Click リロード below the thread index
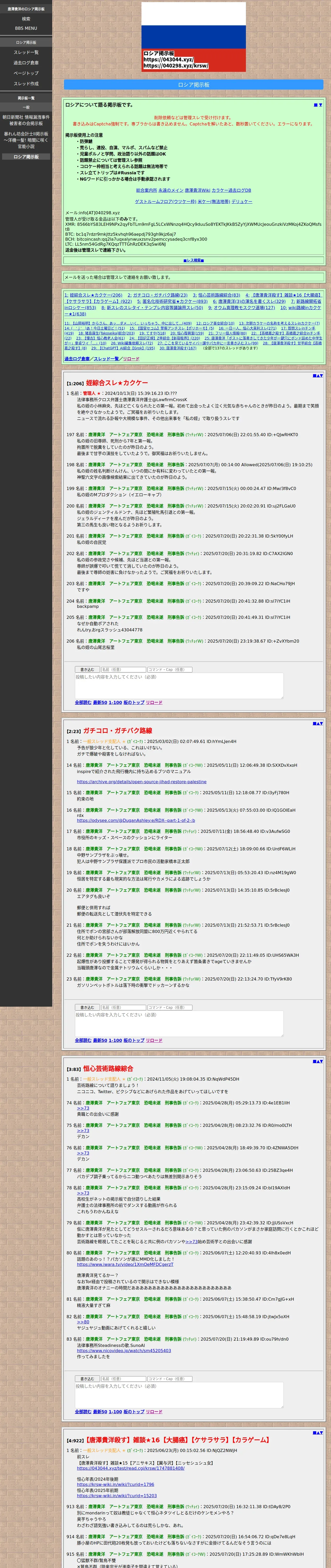331x1568 pixels. [131, 359]
